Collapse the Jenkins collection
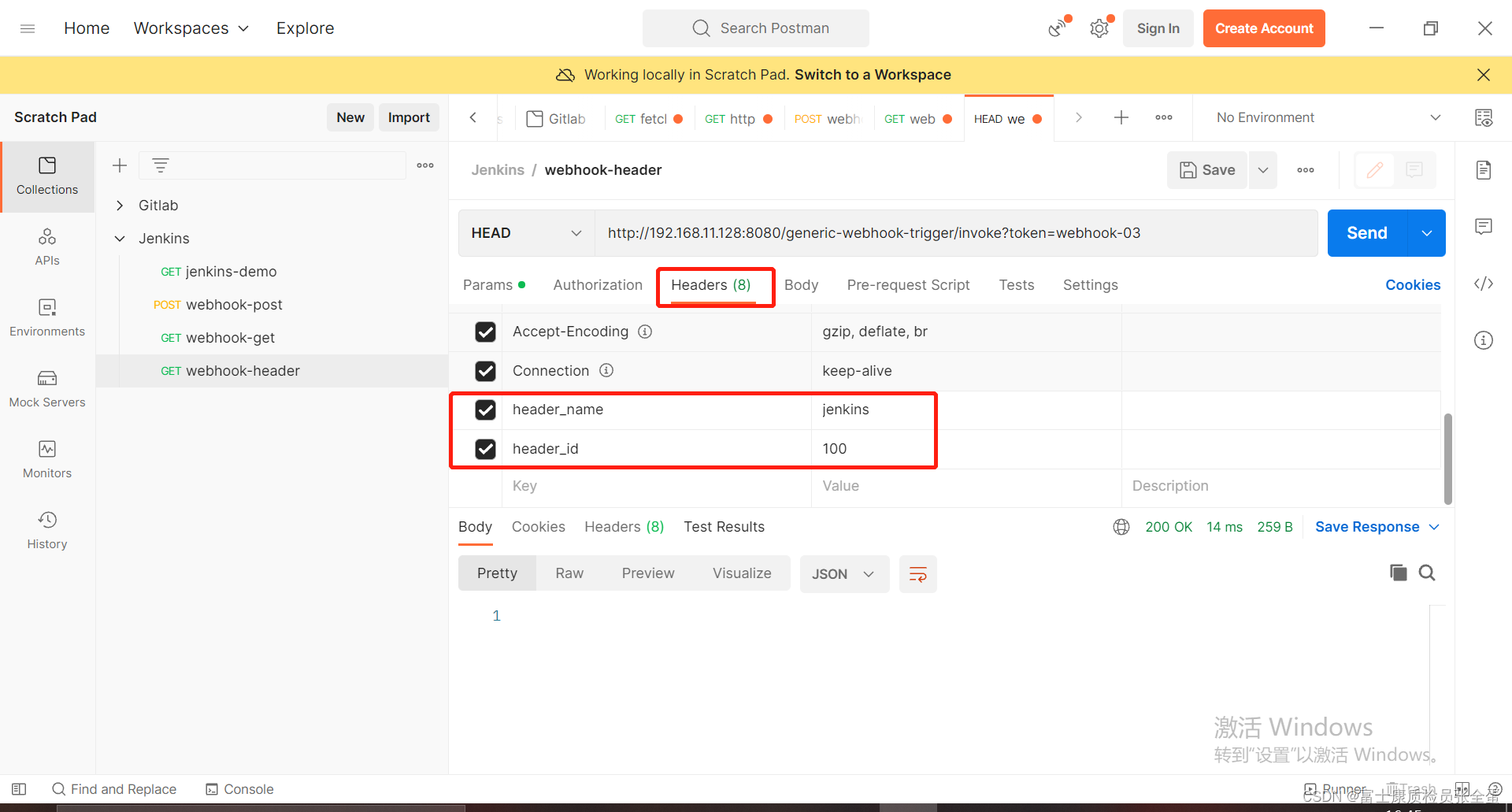Viewport: 1512px width, 812px height. point(120,239)
